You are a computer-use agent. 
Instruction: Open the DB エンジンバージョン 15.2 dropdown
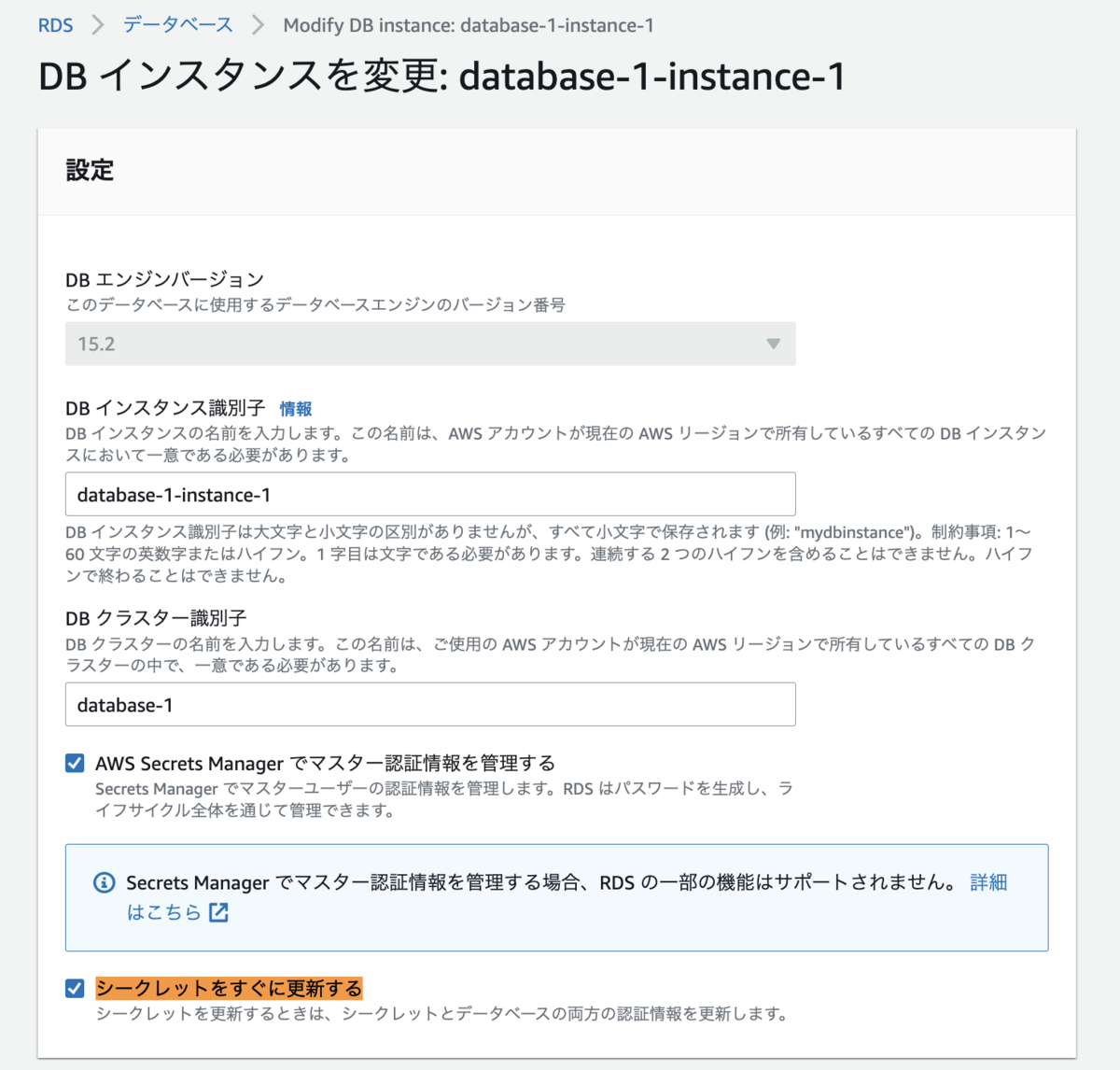coord(430,344)
